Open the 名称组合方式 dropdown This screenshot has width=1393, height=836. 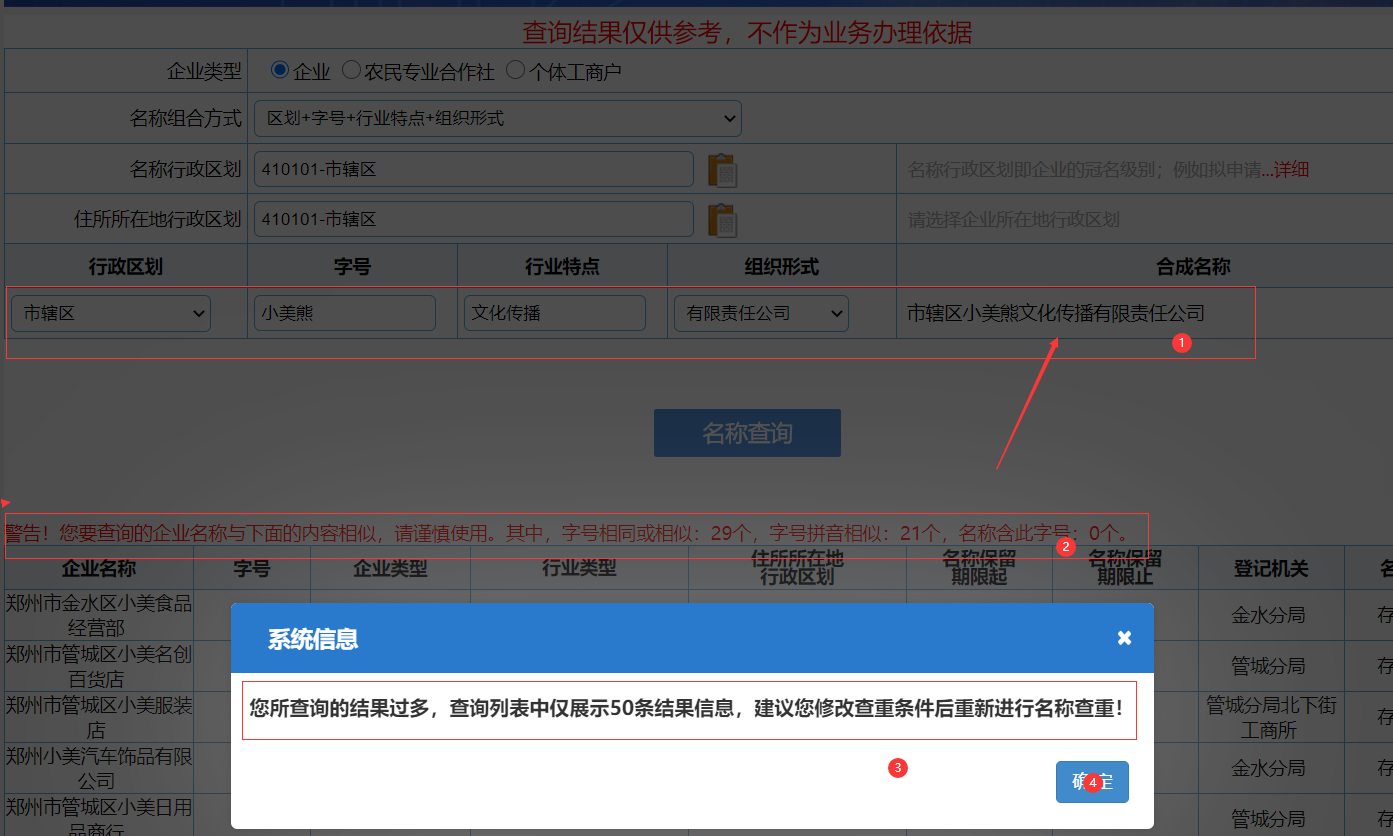pos(497,118)
